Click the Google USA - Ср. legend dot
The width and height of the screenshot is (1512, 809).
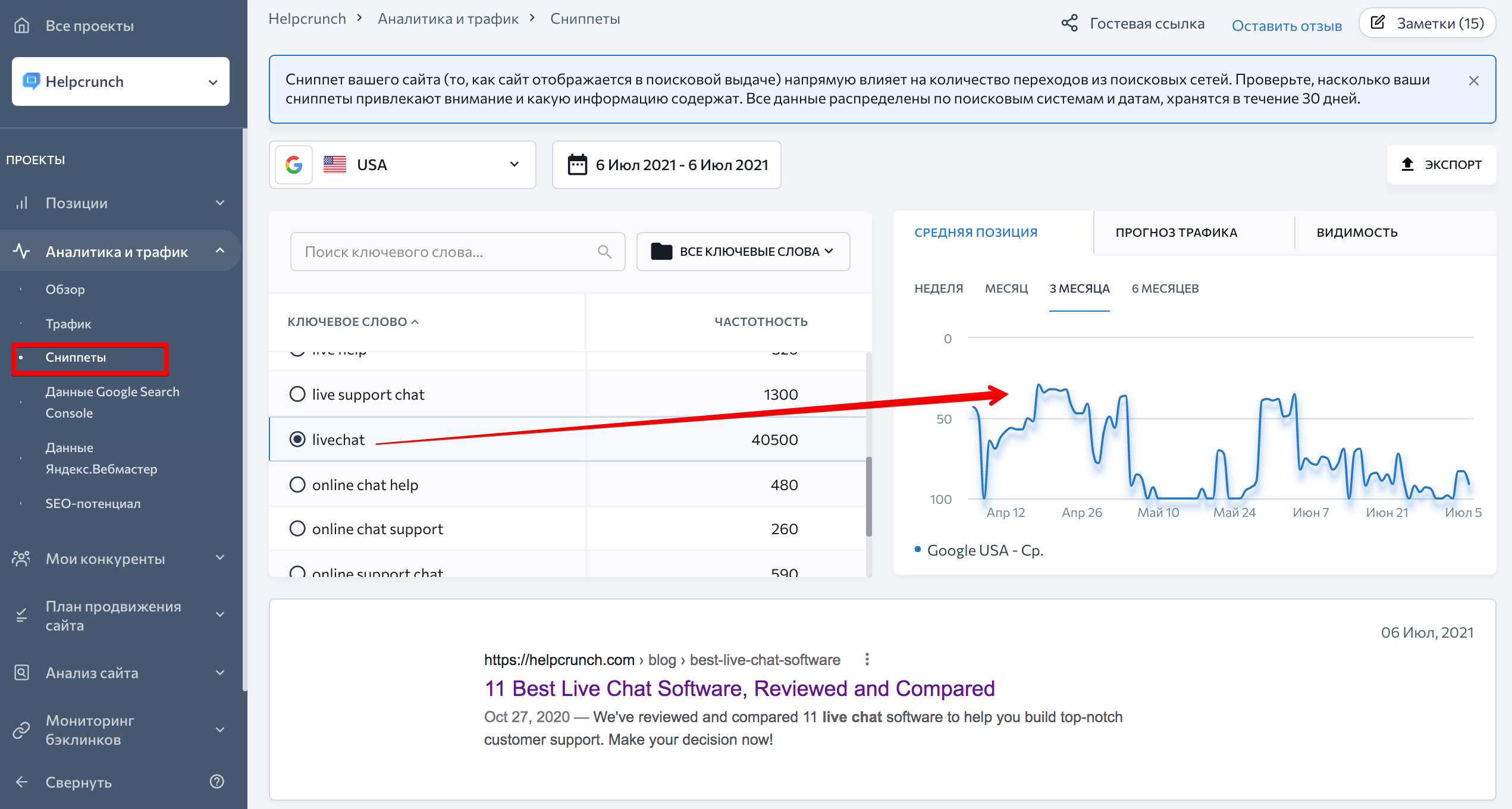click(x=918, y=548)
